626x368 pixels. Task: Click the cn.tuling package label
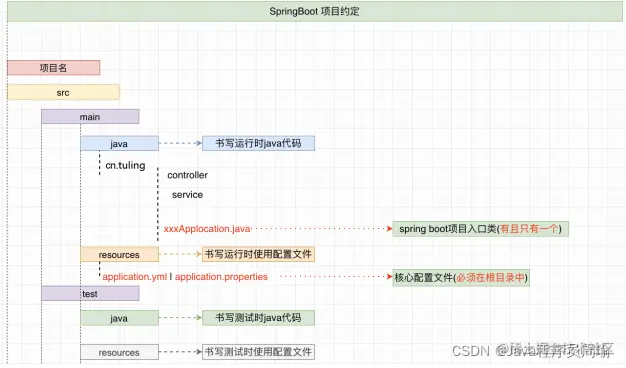point(125,165)
